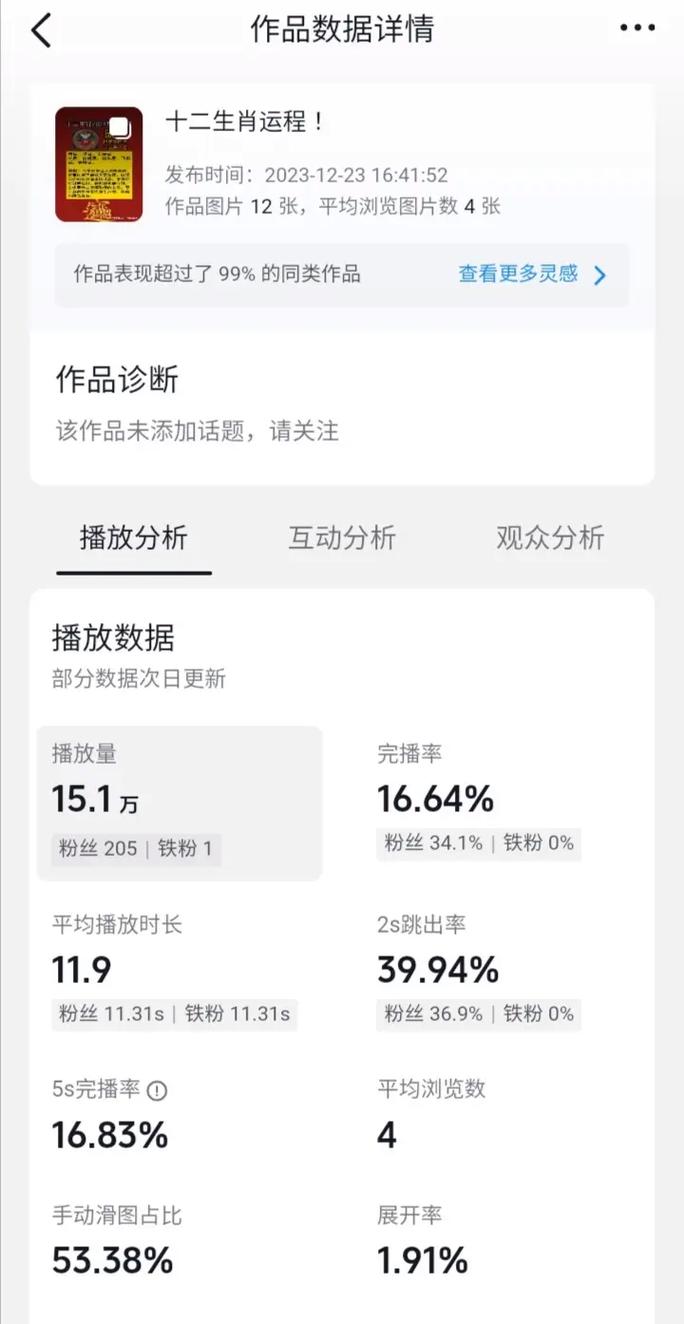Tap the artwork cover image thumbnail

point(99,160)
